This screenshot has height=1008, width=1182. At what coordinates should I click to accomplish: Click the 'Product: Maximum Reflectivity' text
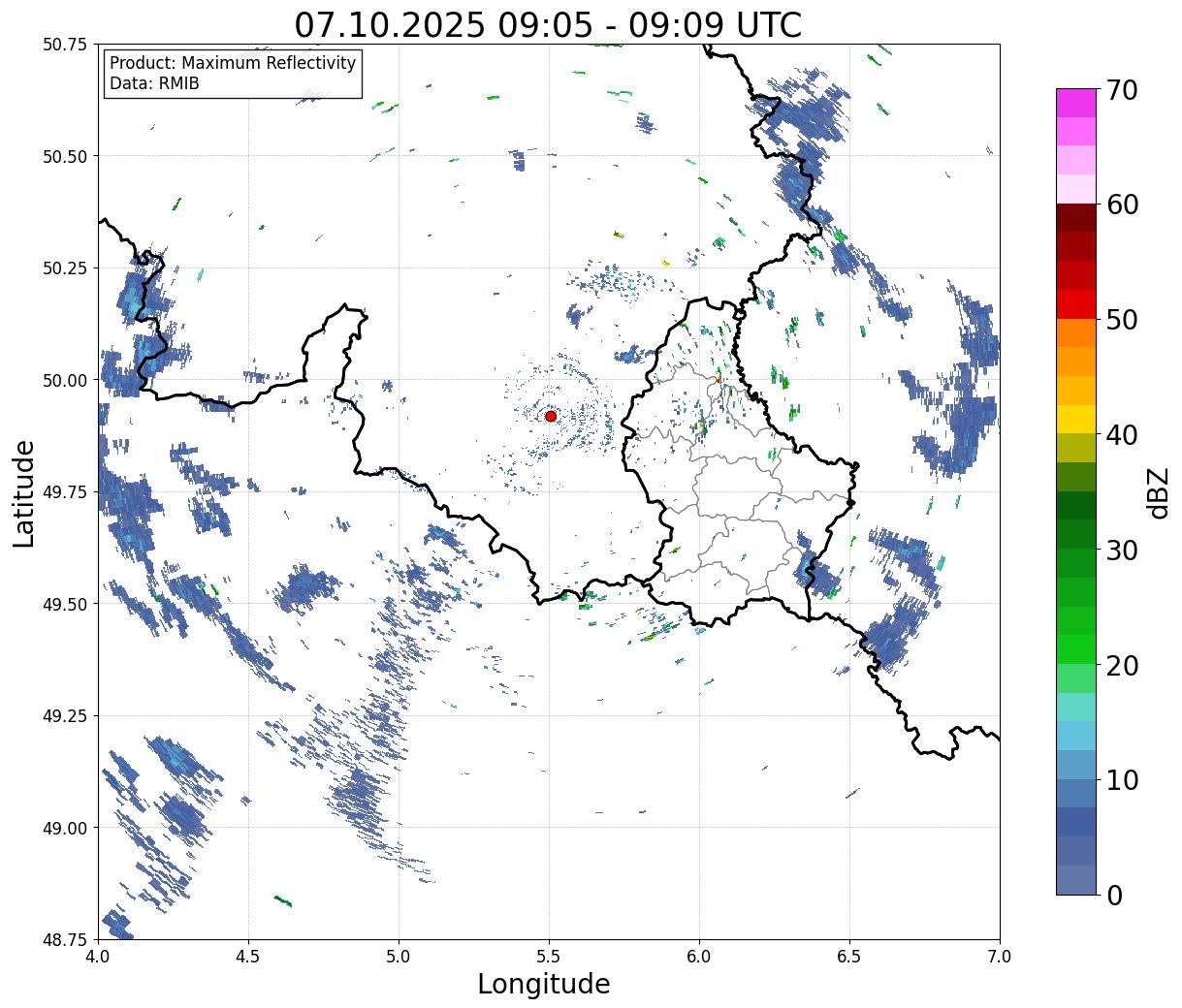[x=233, y=63]
